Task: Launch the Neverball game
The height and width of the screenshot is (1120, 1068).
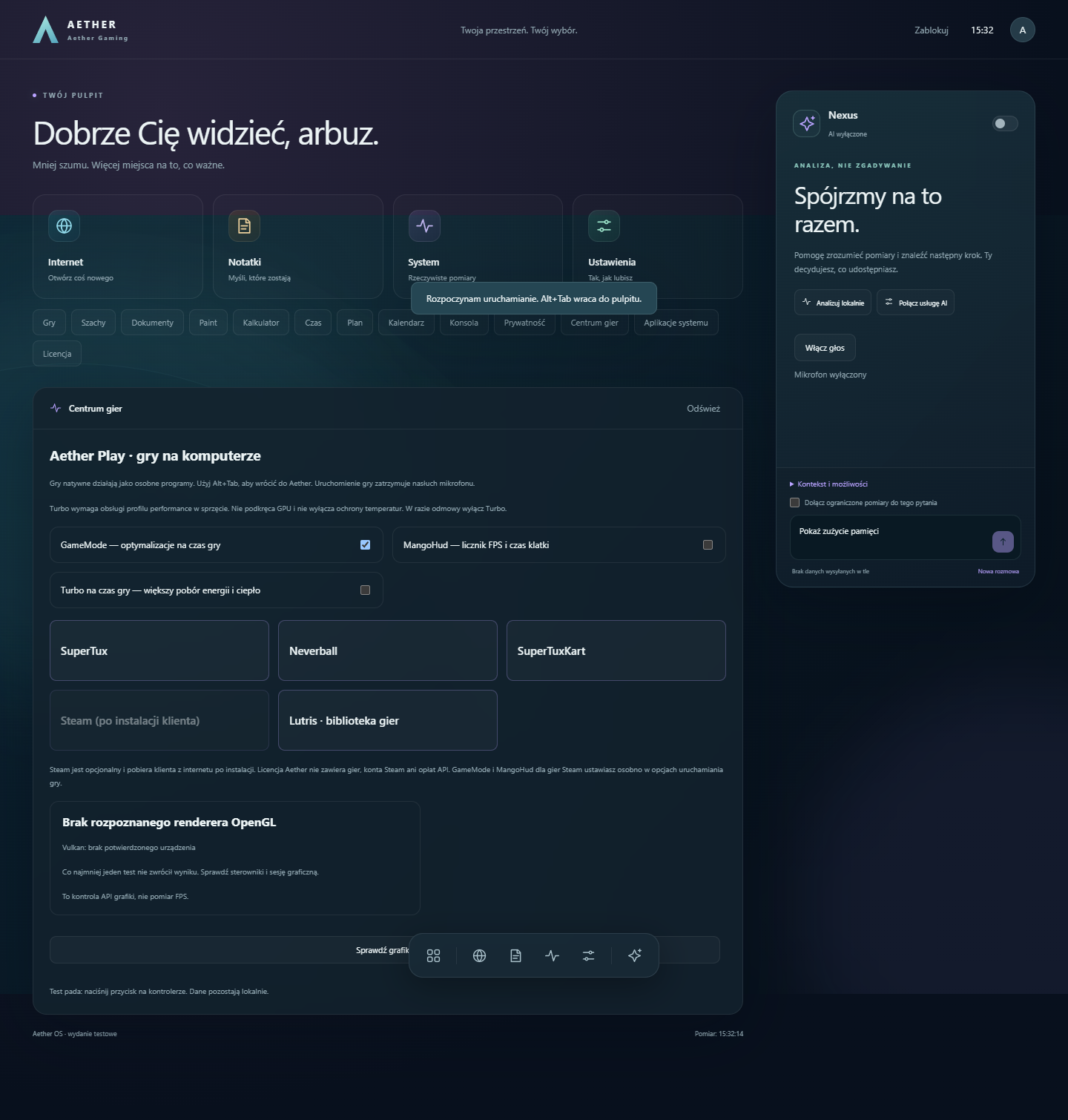Action: tap(388, 650)
